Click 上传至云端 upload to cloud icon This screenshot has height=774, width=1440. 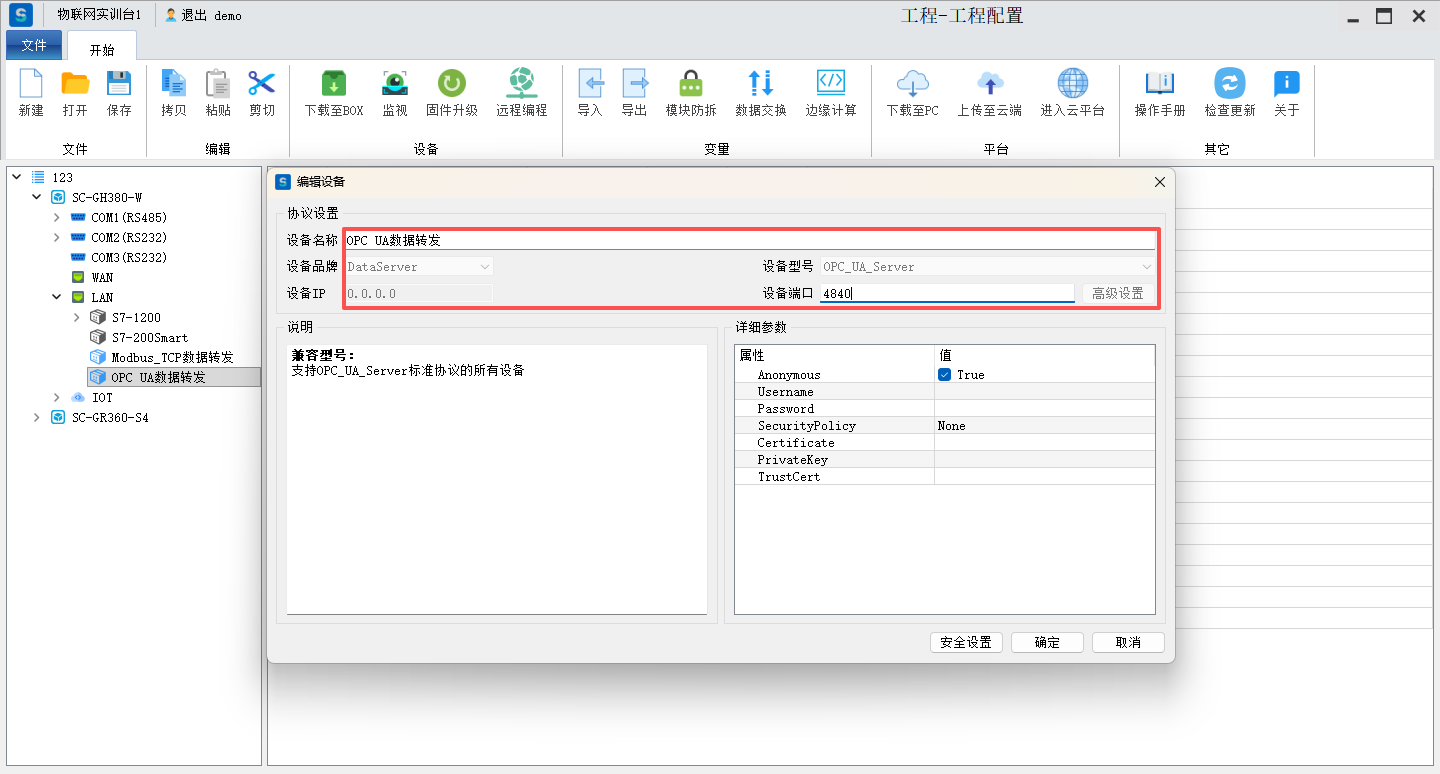[x=989, y=84]
